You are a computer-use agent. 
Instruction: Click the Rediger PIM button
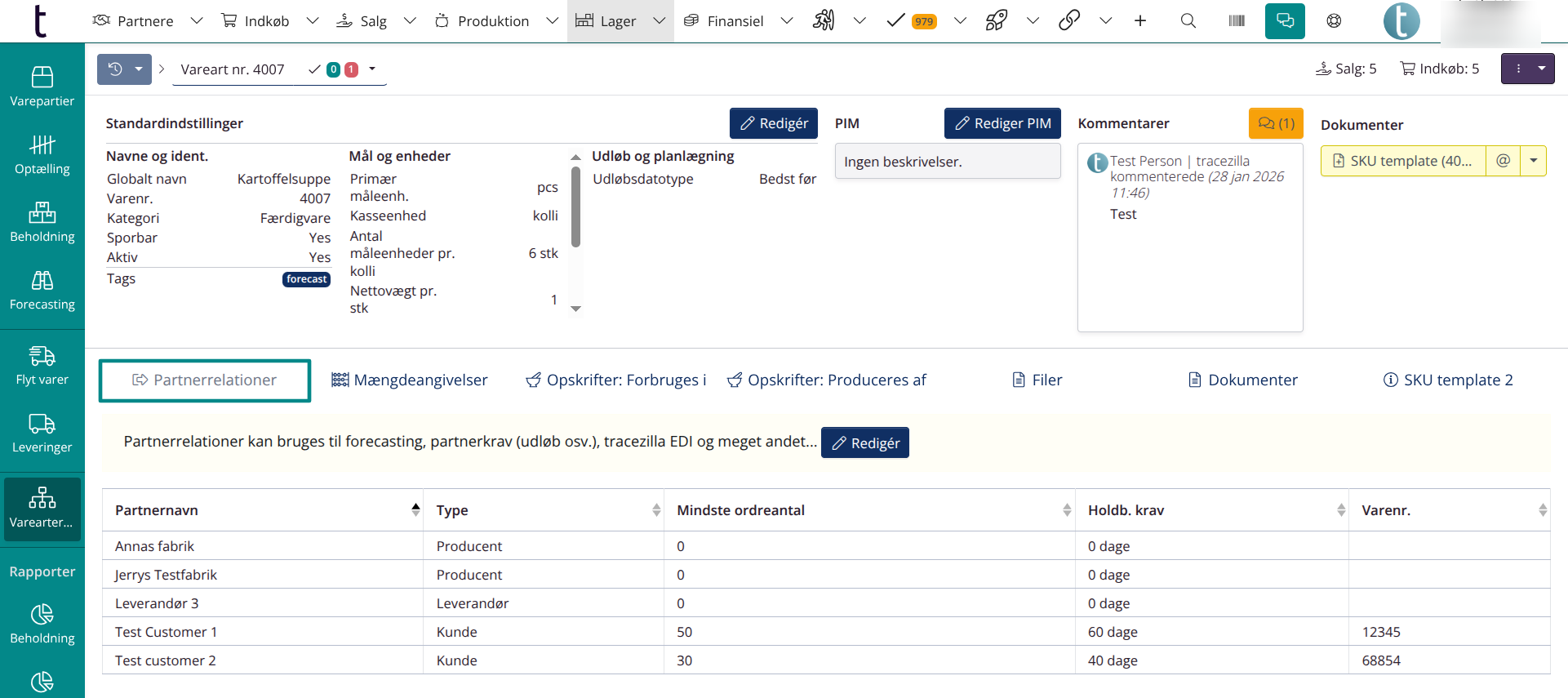click(1002, 123)
